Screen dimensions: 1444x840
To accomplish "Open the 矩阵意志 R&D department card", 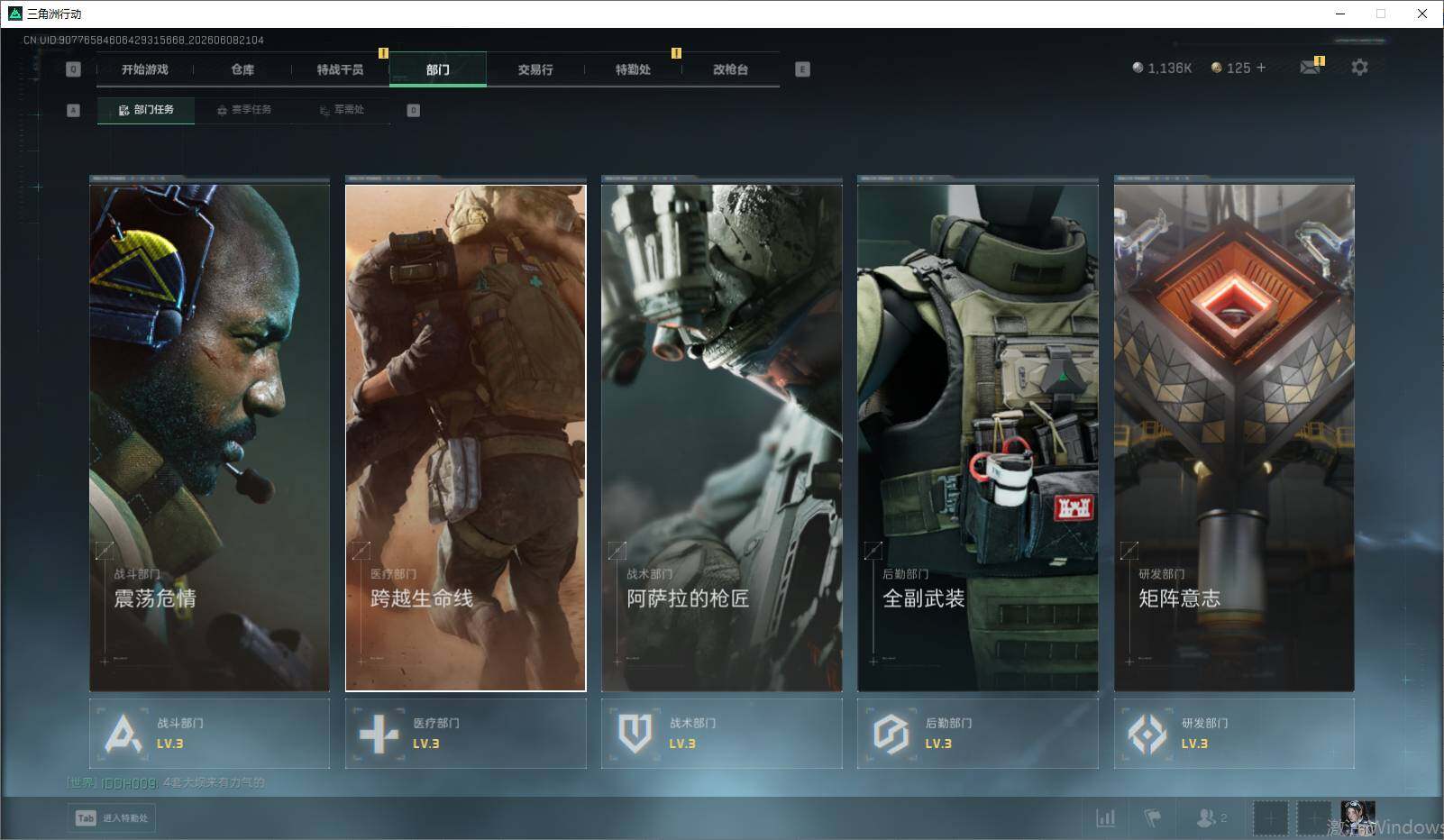I will pyautogui.click(x=1234, y=437).
